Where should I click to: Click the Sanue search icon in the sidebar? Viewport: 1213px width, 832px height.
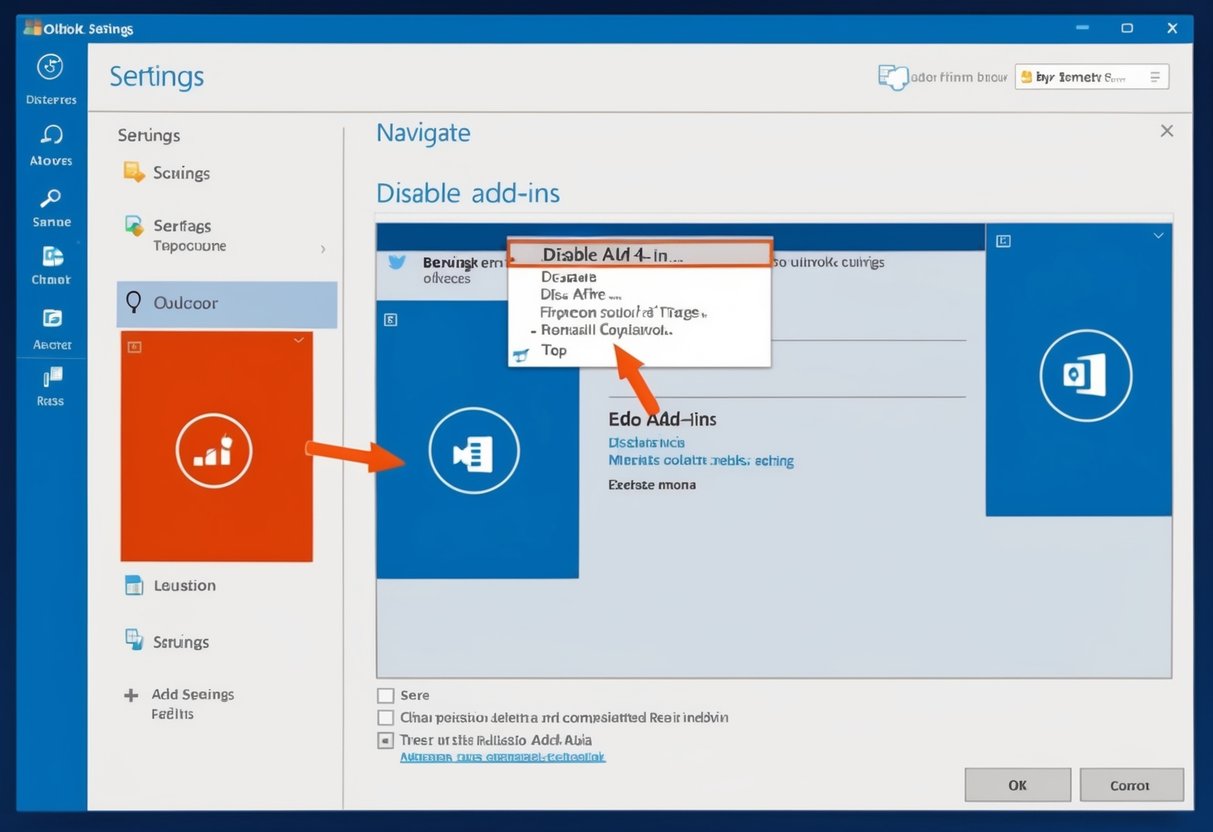coord(50,202)
